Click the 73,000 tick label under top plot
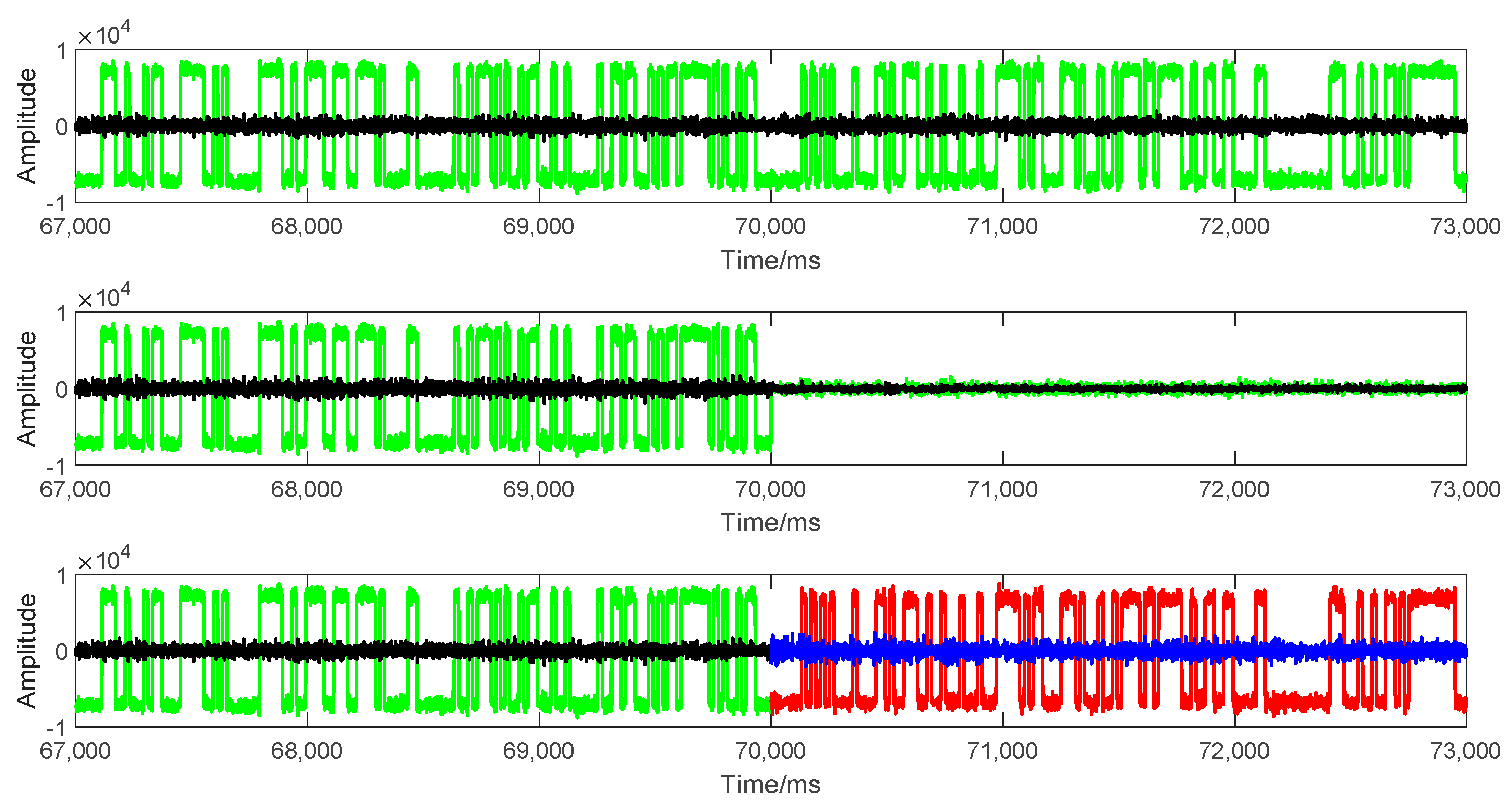 pos(1465,227)
